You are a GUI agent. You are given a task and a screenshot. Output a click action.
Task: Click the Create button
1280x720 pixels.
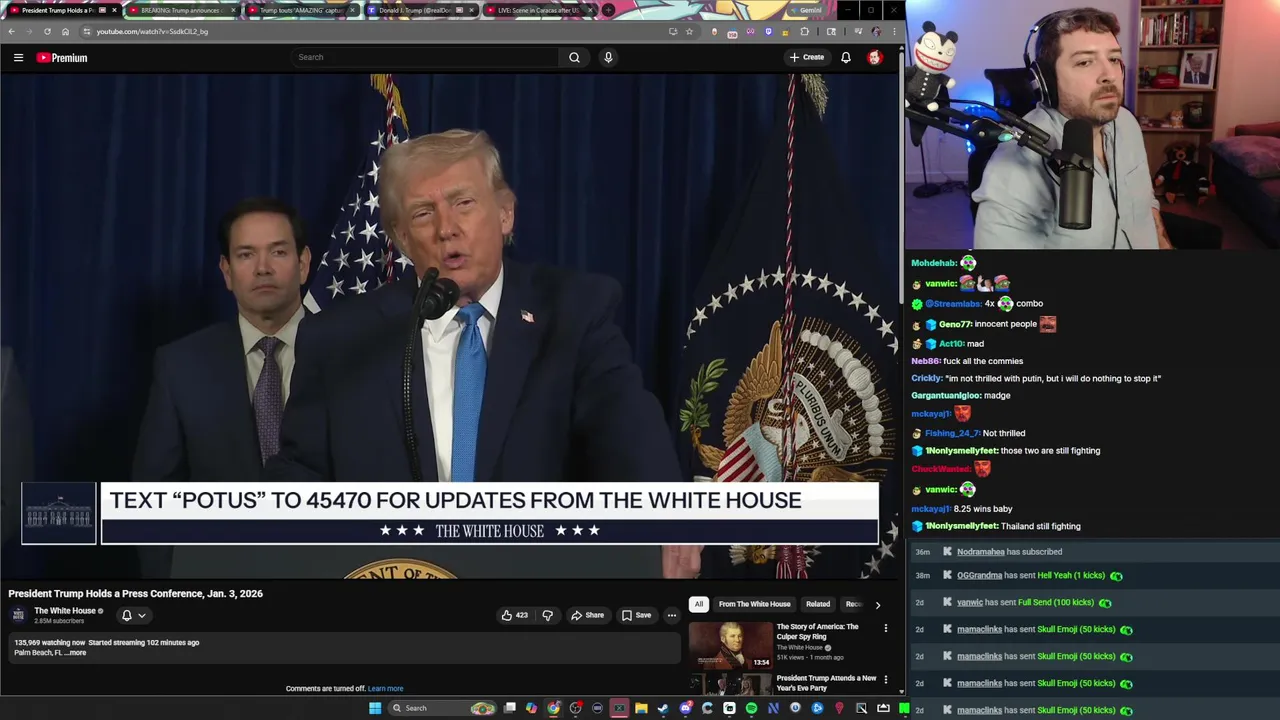806,57
